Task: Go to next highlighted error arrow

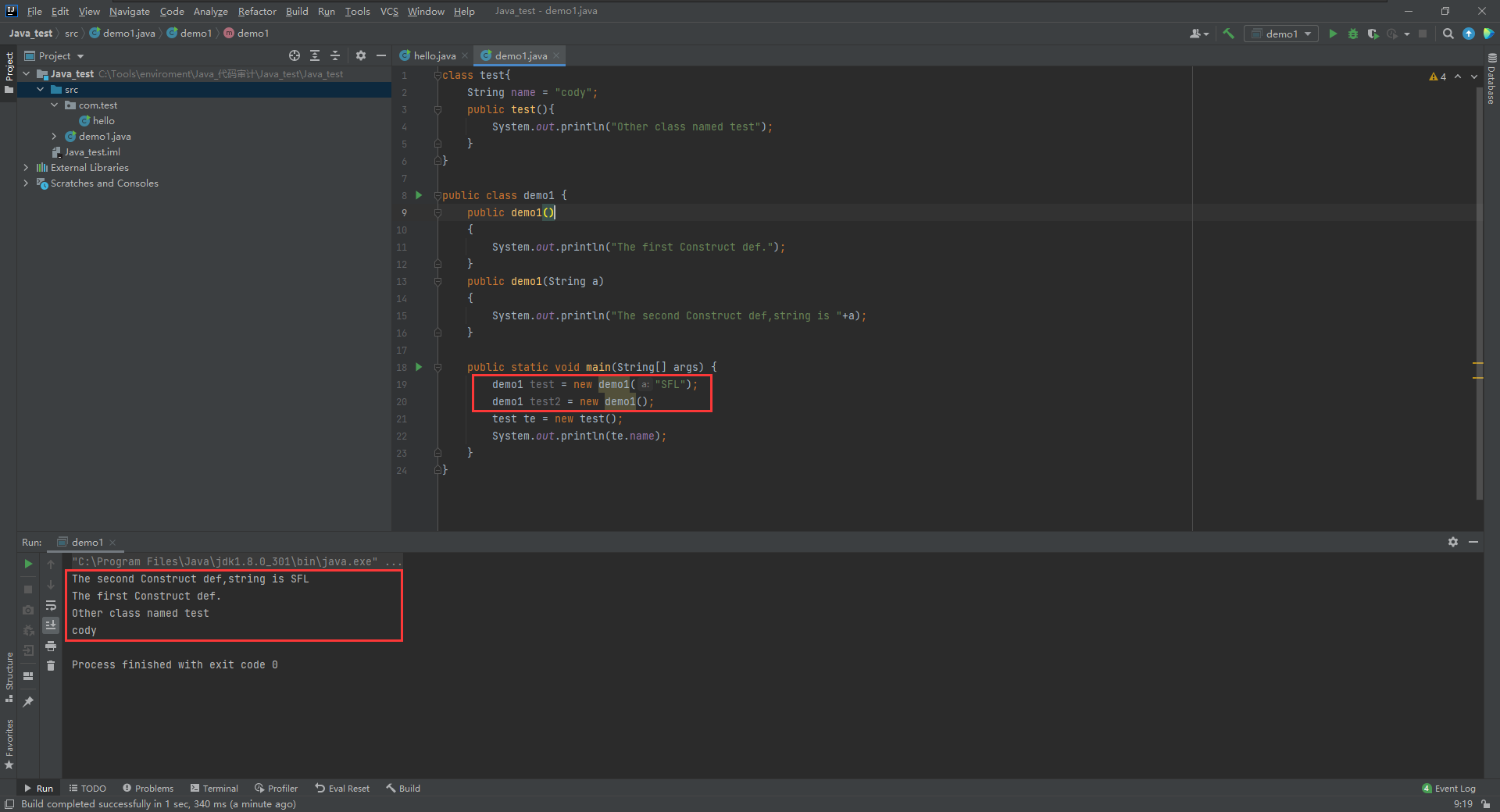Action: (1474, 77)
